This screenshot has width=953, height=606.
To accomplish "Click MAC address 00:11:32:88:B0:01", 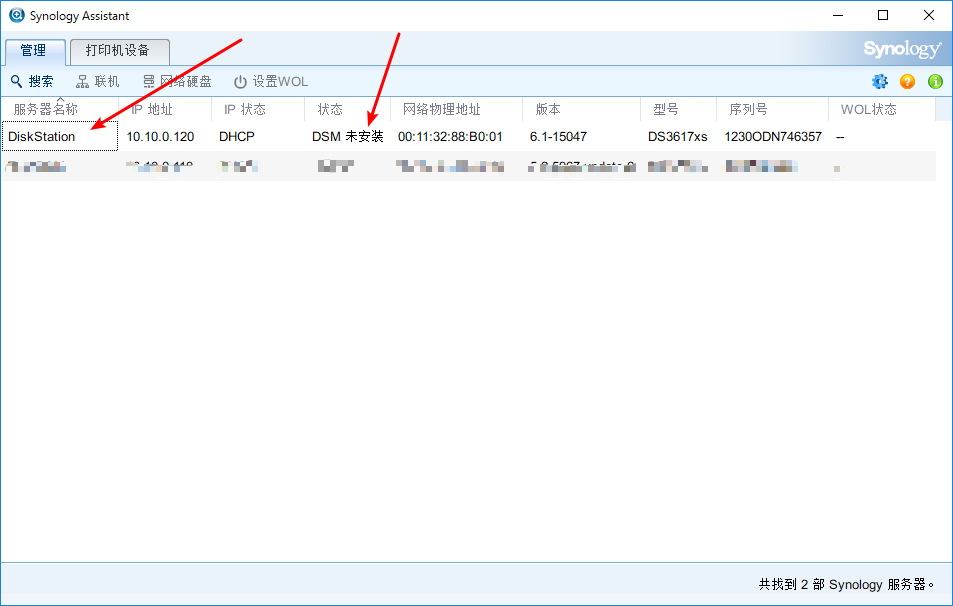I will point(450,137).
